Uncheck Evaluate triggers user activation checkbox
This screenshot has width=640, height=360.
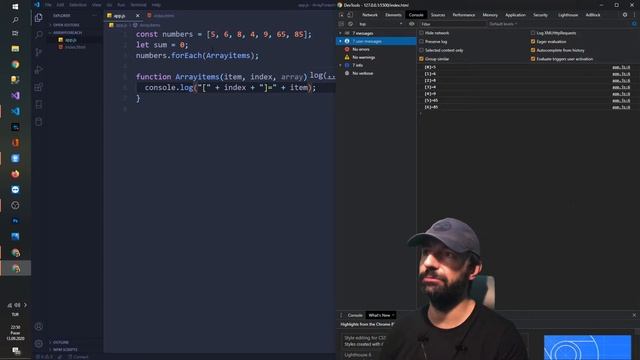pyautogui.click(x=533, y=59)
